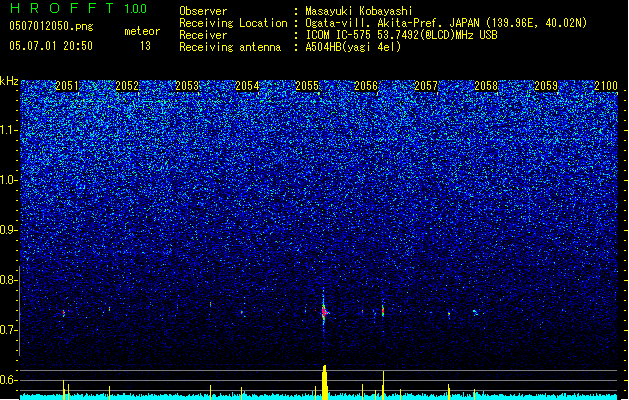Click the 0.7 frequency axis label
629x400 pixels.
point(8,330)
